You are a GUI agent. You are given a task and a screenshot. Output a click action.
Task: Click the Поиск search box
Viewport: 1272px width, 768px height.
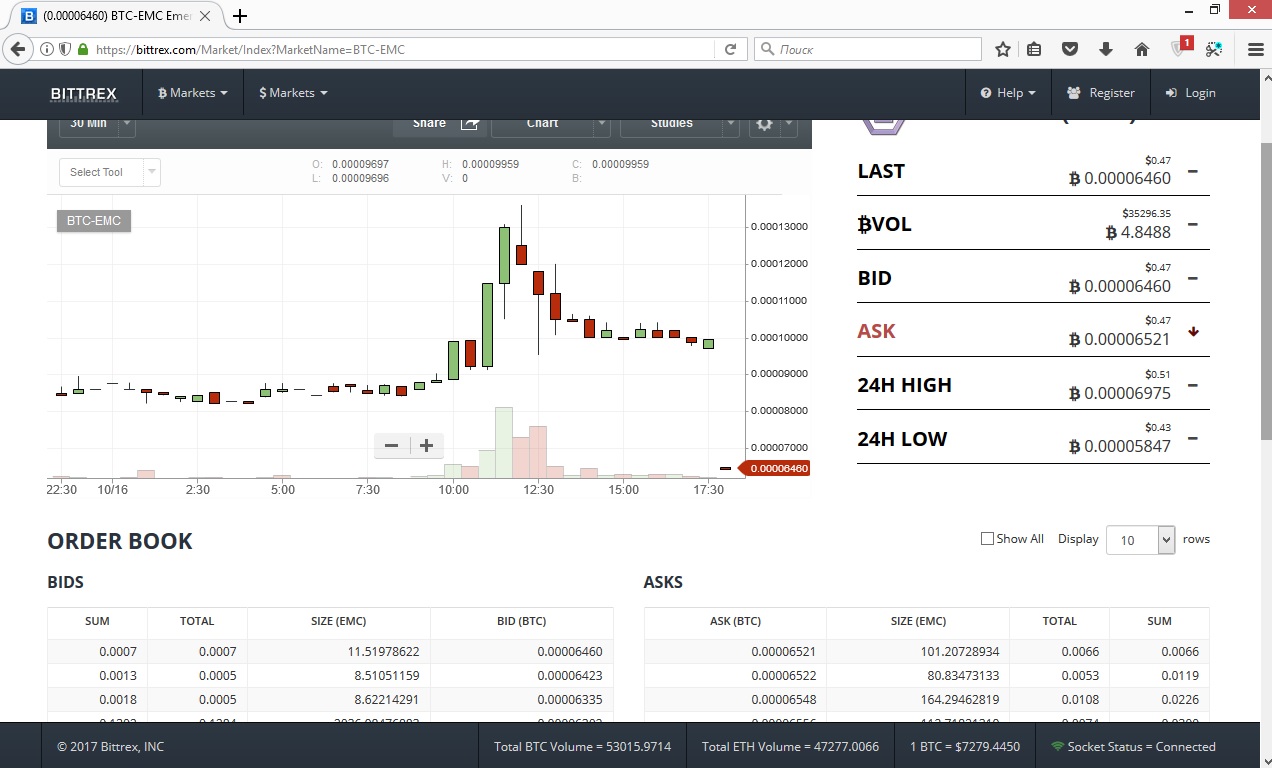(868, 49)
